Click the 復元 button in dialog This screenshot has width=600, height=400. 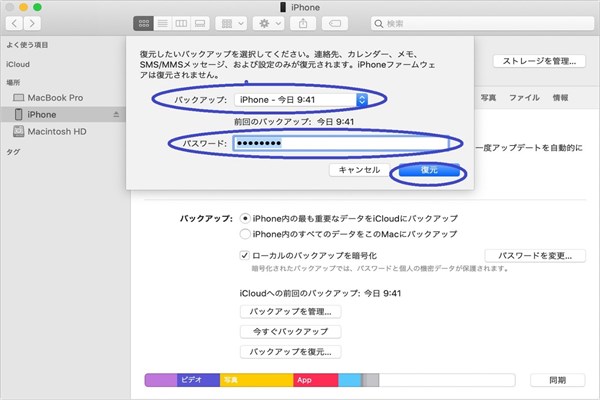click(429, 170)
